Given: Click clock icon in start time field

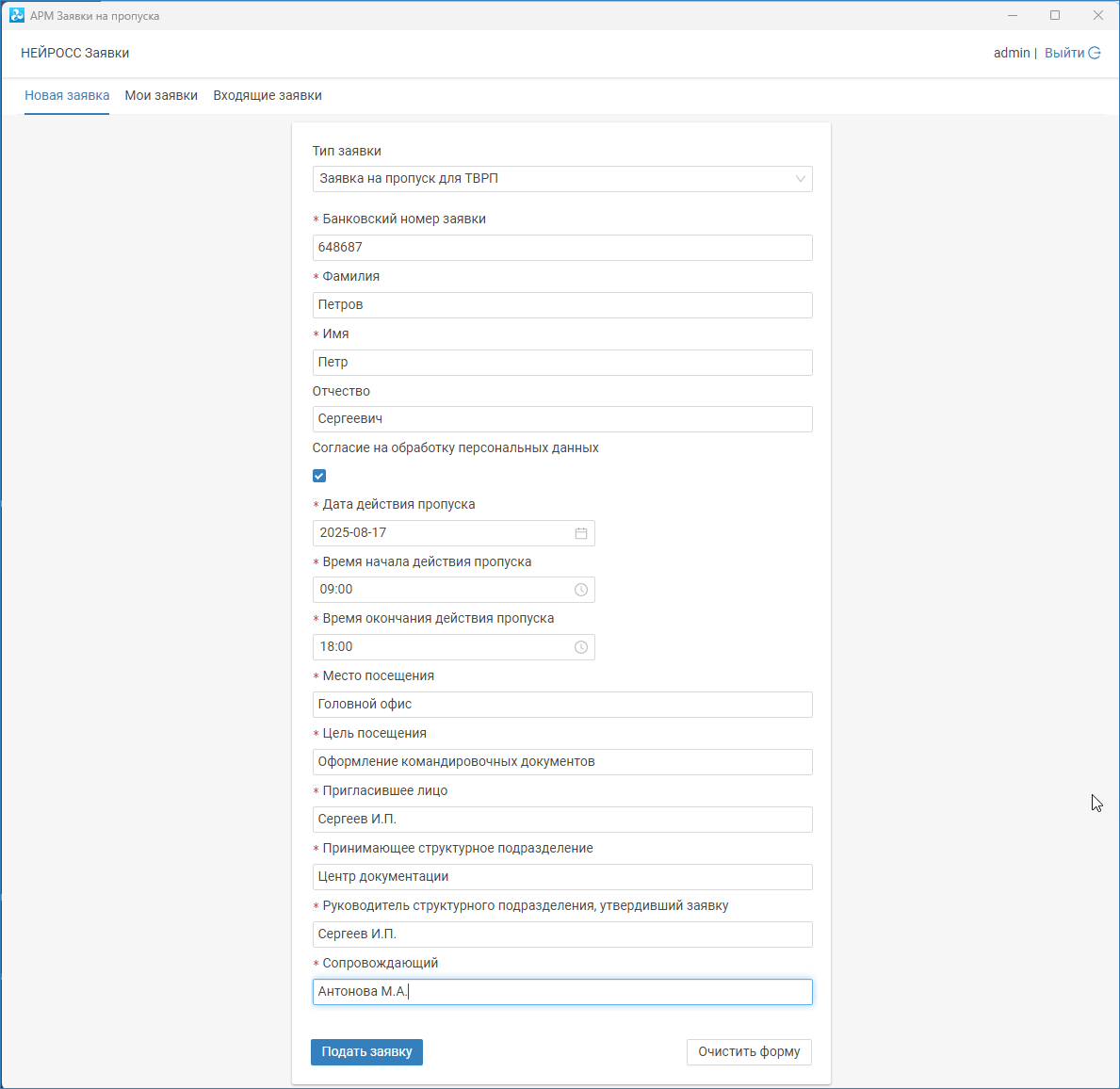Looking at the screenshot, I should click(581, 590).
